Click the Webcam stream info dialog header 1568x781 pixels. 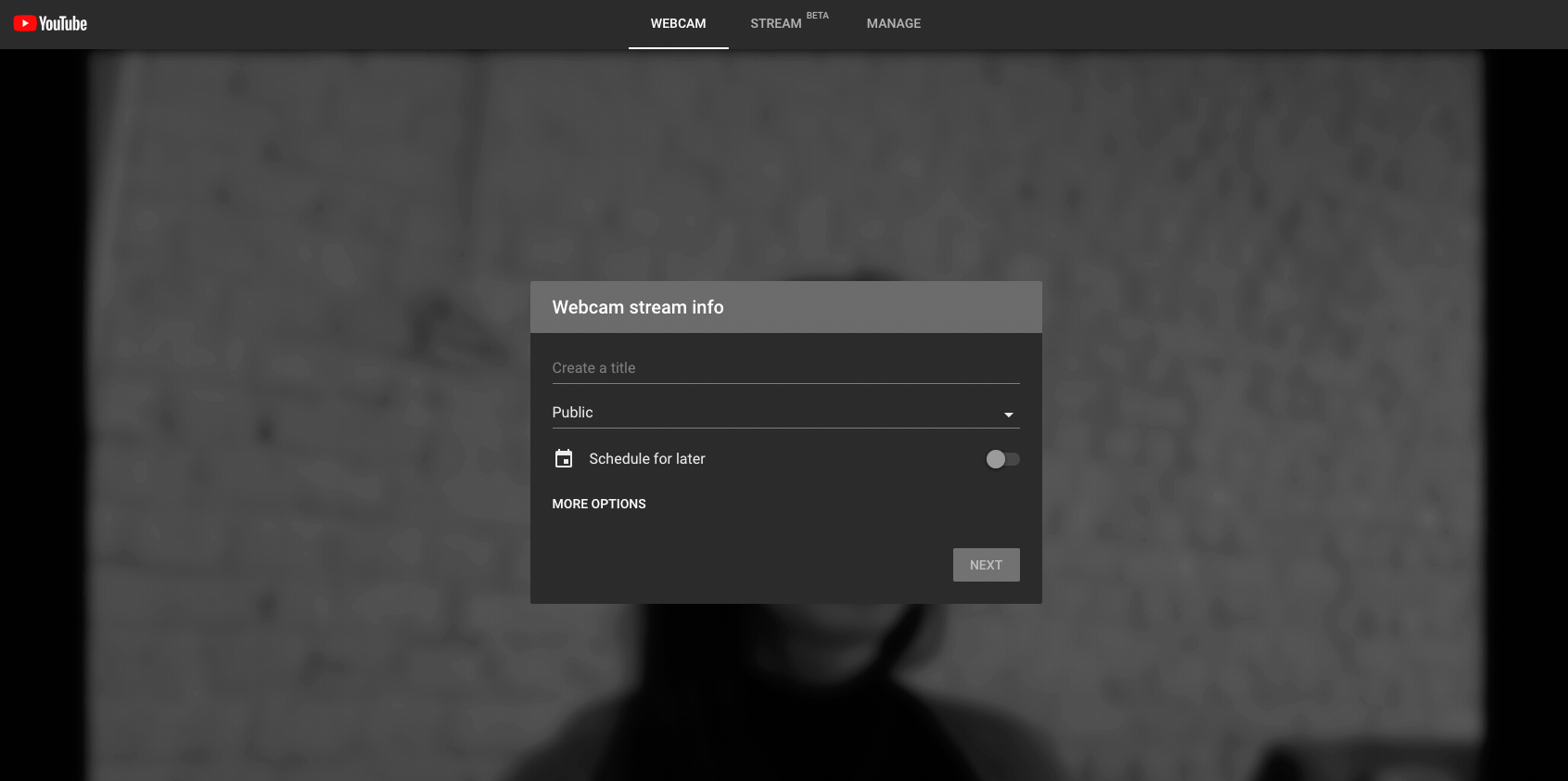(x=785, y=307)
